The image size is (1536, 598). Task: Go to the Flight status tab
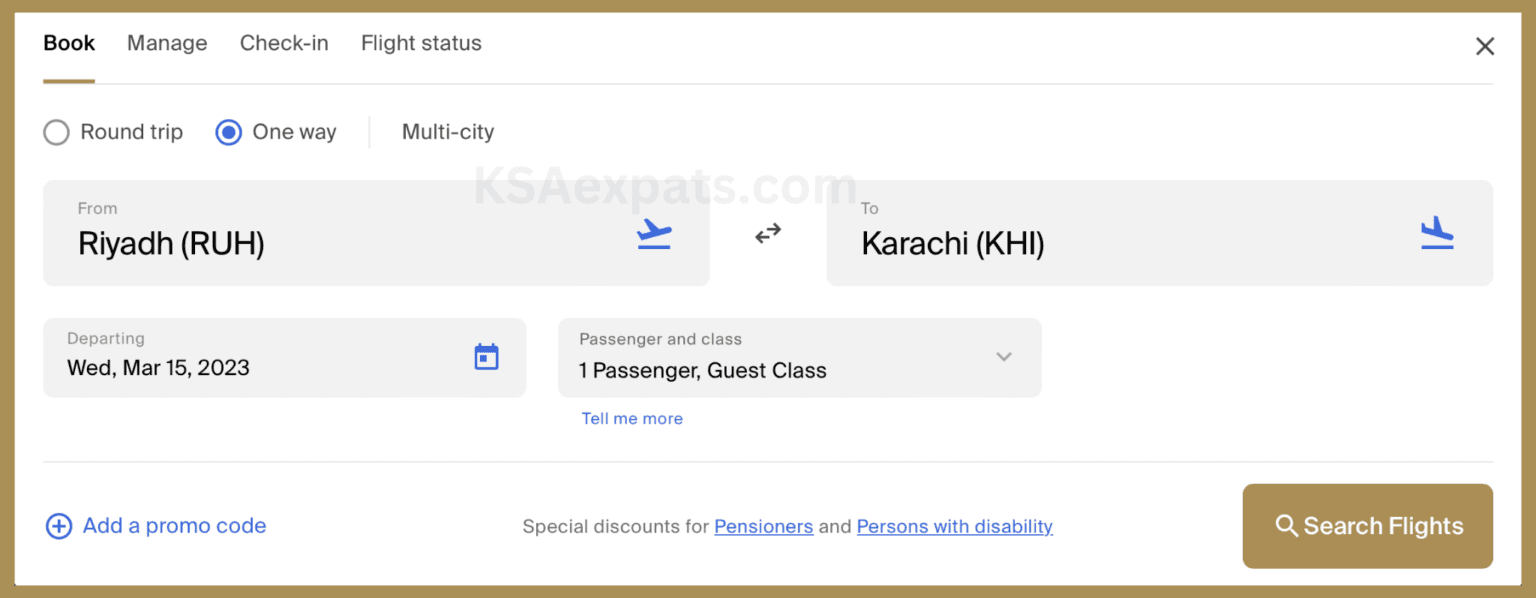tap(421, 43)
